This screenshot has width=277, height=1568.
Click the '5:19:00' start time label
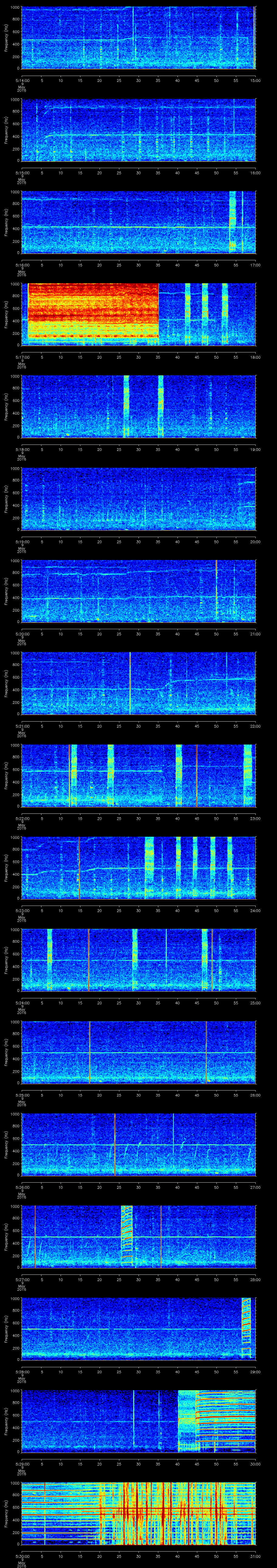tap(22, 542)
